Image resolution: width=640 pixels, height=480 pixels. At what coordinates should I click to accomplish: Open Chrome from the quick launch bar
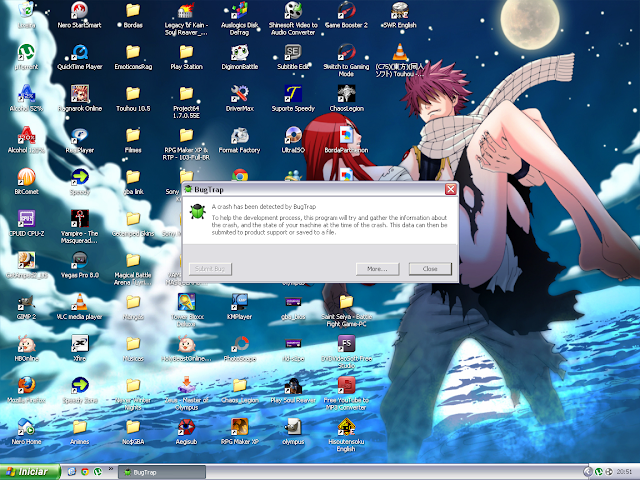pos(85,472)
